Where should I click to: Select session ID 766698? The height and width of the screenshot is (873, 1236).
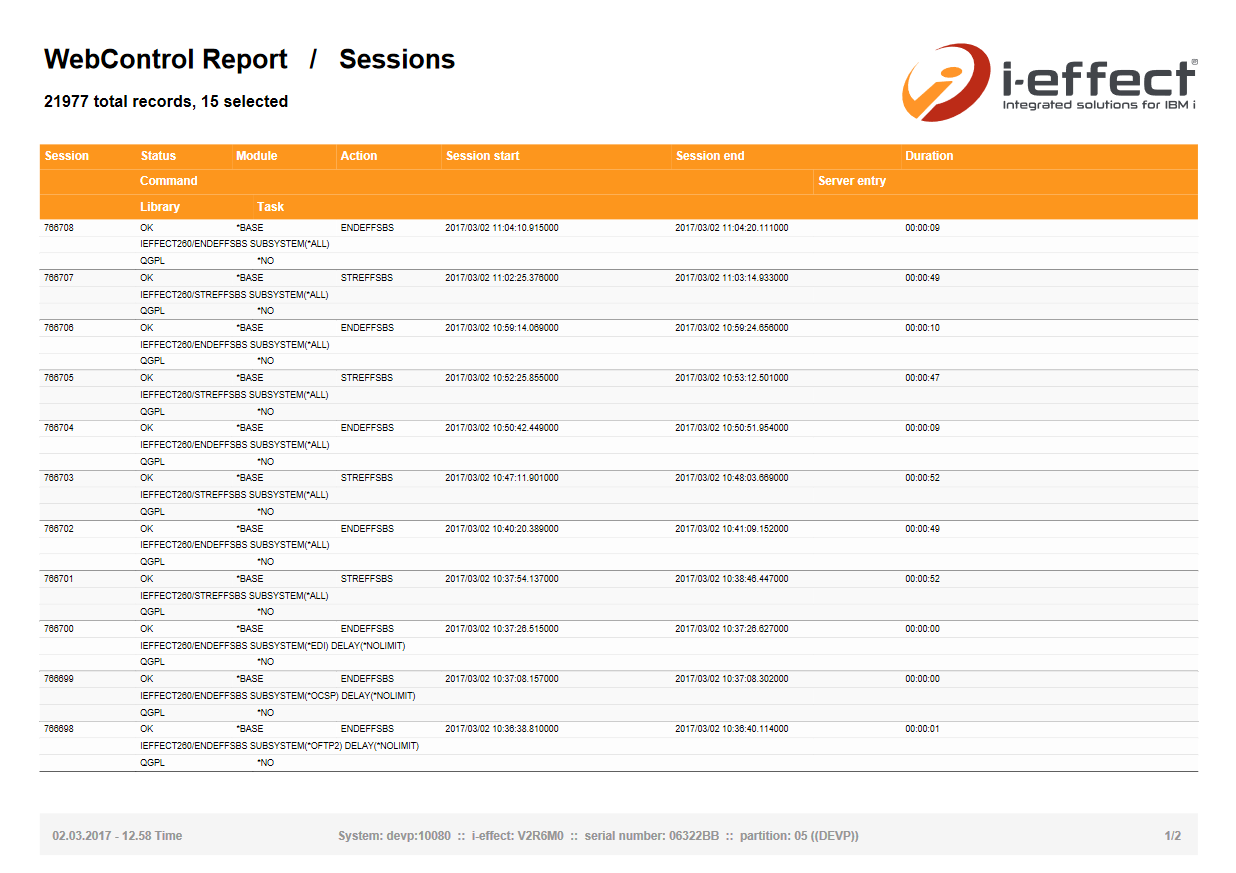pos(59,729)
